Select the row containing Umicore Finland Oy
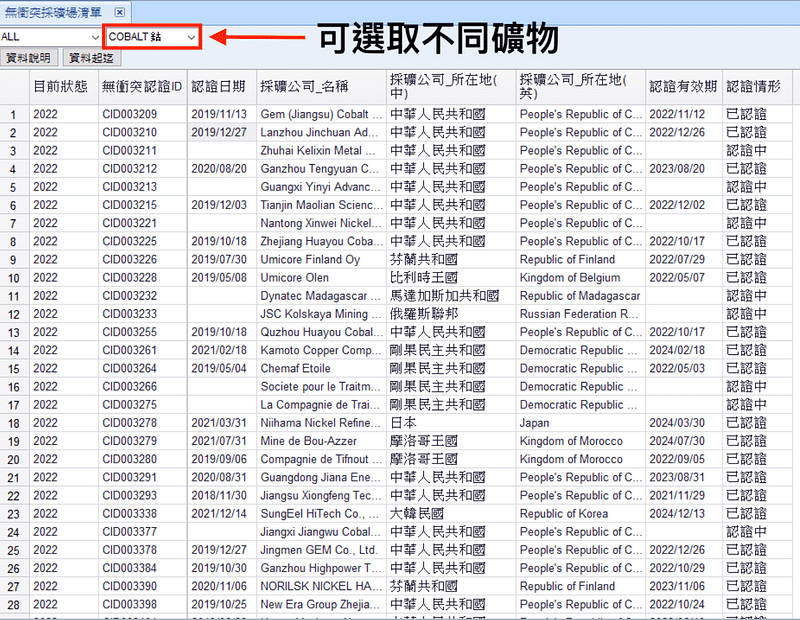Viewport: 800px width, 620px height. (x=305, y=259)
